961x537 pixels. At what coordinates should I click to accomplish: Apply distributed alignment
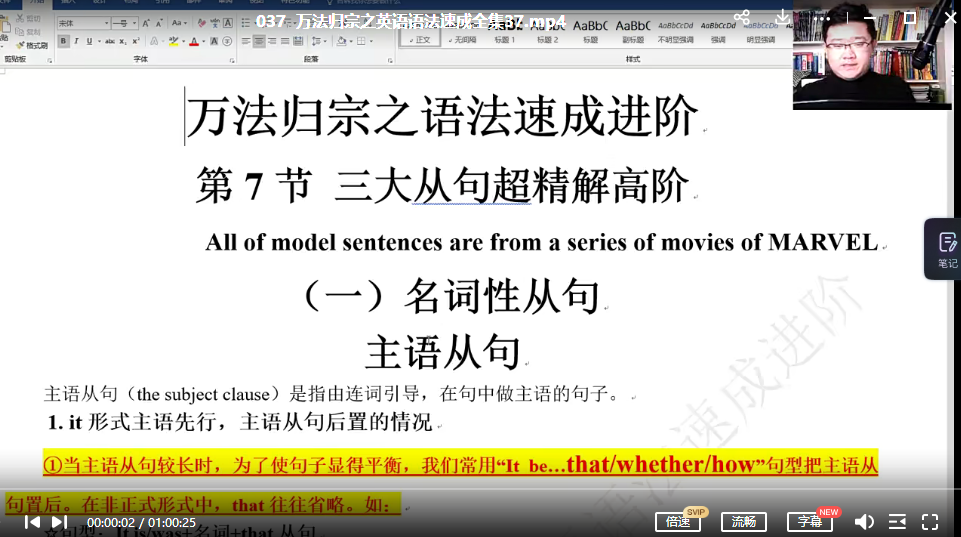point(298,41)
